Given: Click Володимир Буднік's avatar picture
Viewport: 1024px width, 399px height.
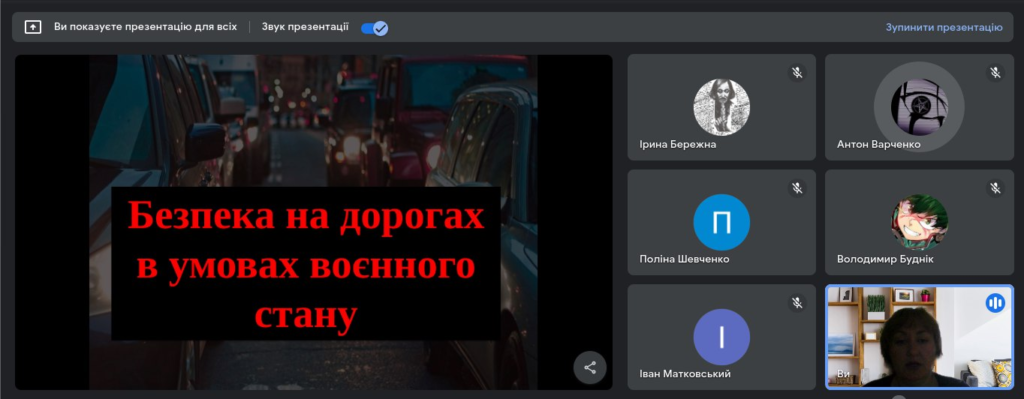Looking at the screenshot, I should [x=920, y=222].
